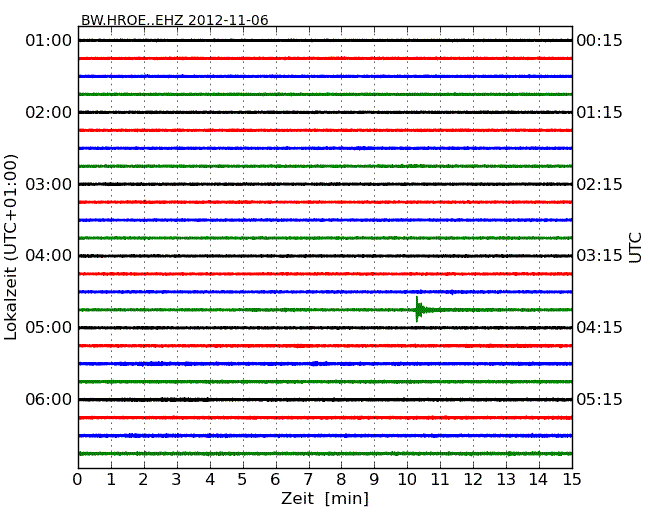Click UTC time label 02:15
This screenshot has height=520, width=650.
599,184
